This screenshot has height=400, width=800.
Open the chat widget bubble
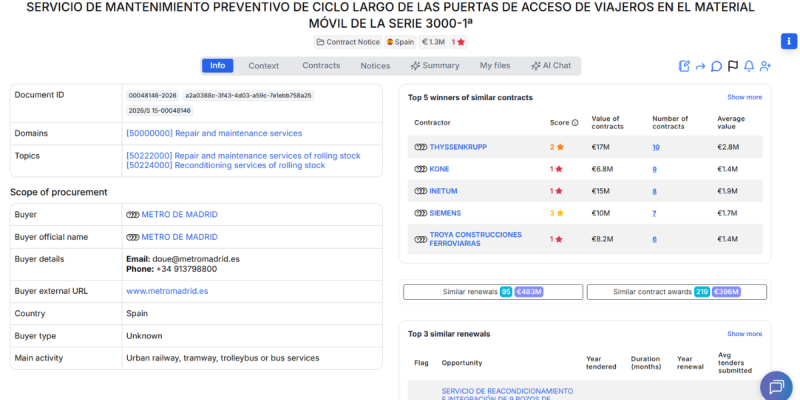click(x=776, y=386)
